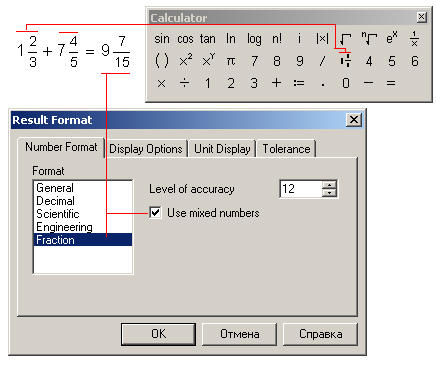Click the factorial n! button
The height and width of the screenshot is (365, 436).
tap(277, 39)
